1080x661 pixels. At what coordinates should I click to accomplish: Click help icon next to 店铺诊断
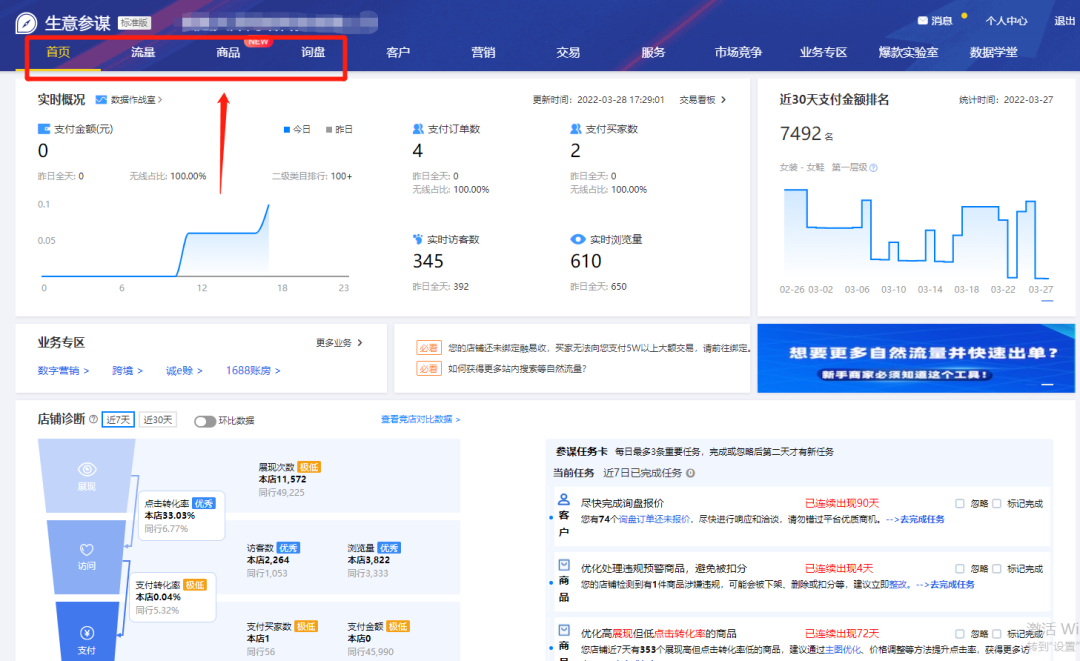tap(93, 419)
